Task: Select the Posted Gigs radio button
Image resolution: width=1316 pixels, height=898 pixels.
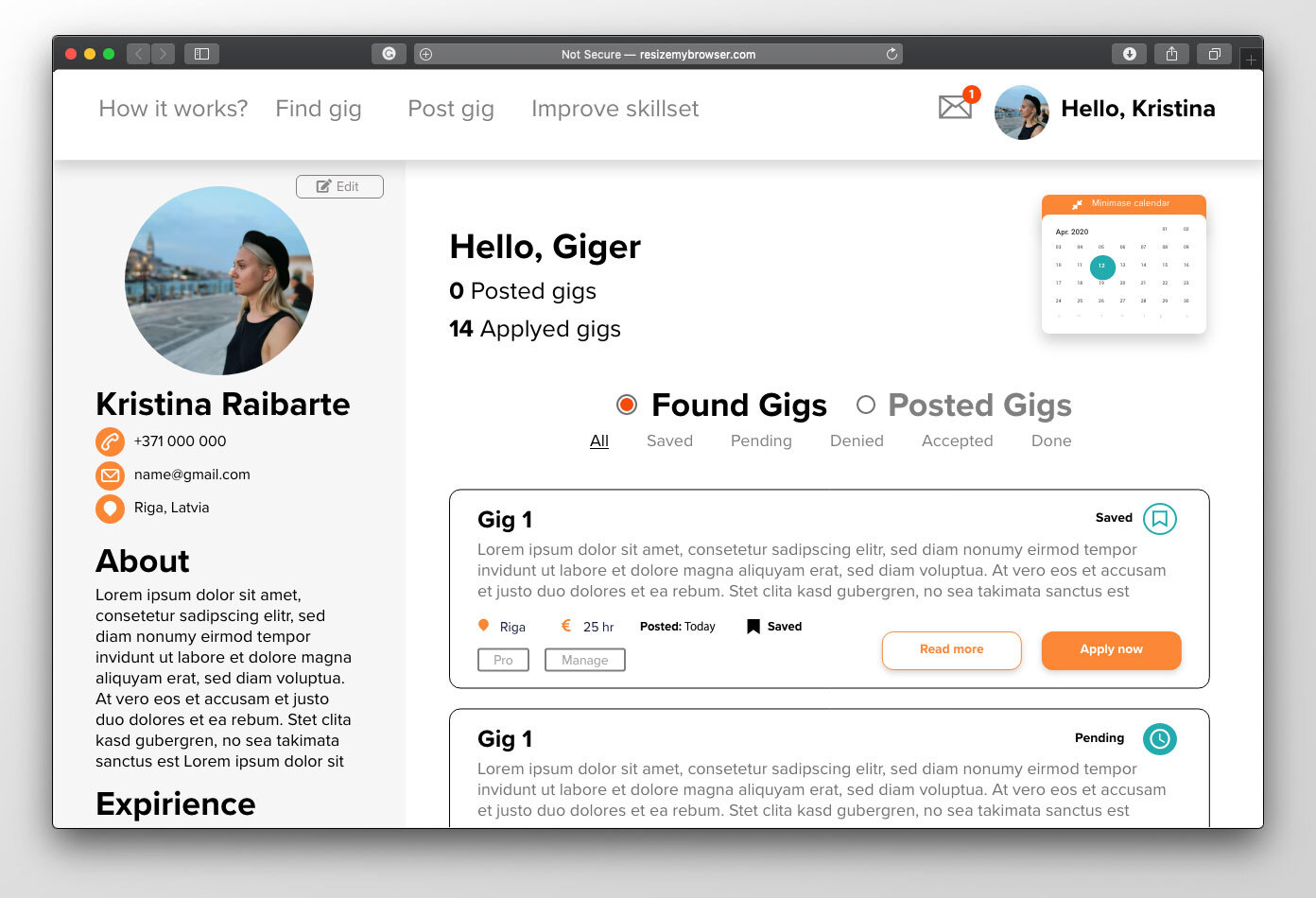Action: (865, 405)
